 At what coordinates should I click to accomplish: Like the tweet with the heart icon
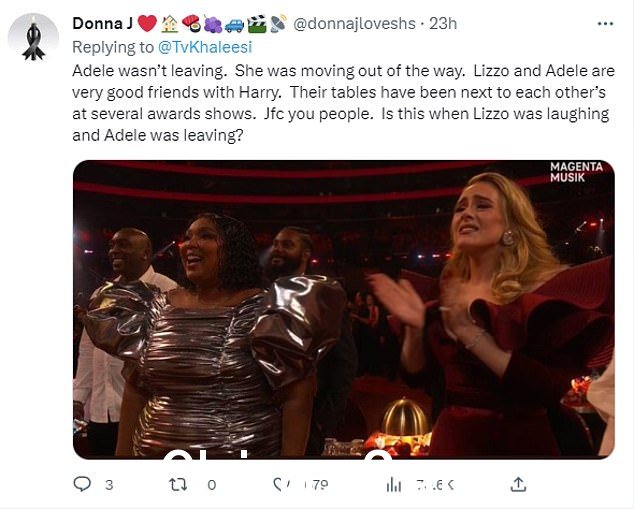280,484
